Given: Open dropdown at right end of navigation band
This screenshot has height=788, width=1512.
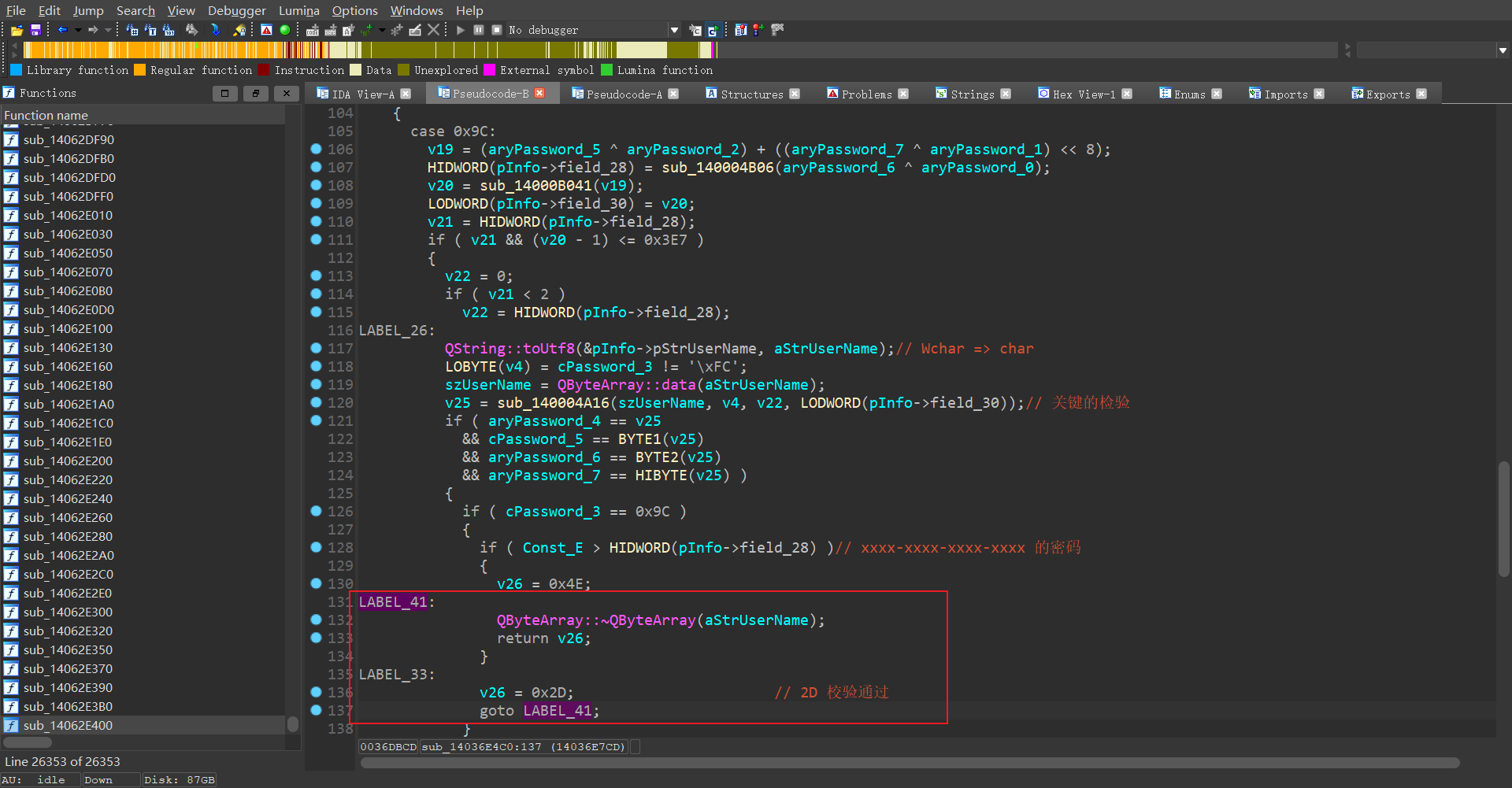Looking at the screenshot, I should (1503, 50).
